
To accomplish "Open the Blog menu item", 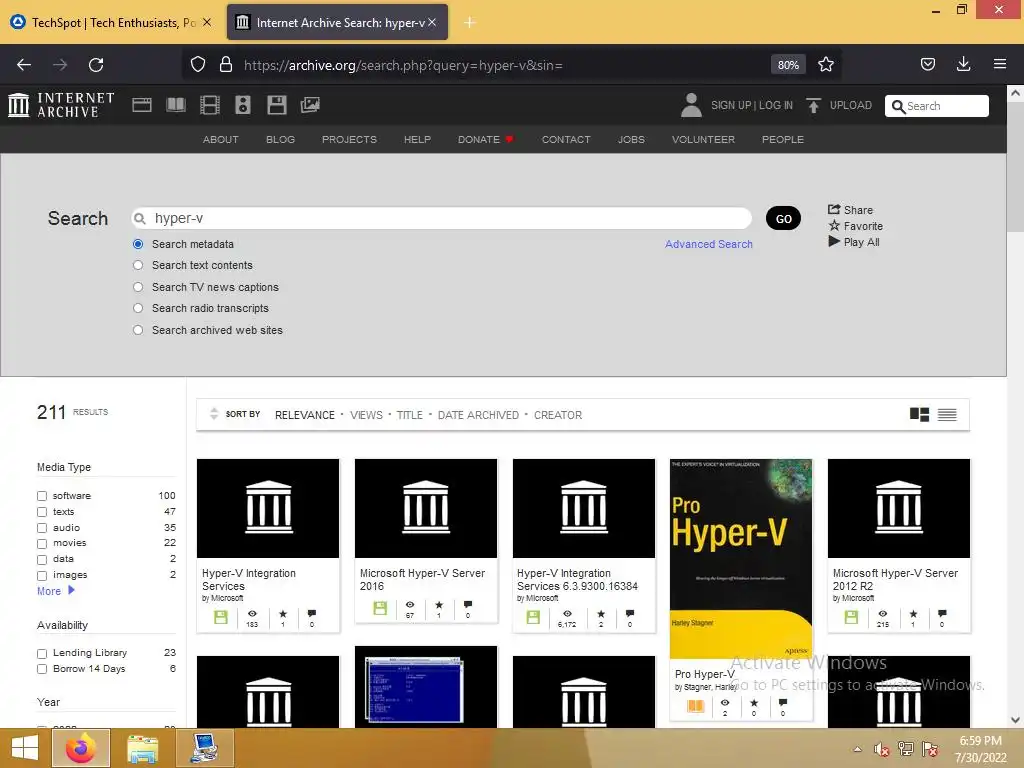I will pyautogui.click(x=280, y=139).
